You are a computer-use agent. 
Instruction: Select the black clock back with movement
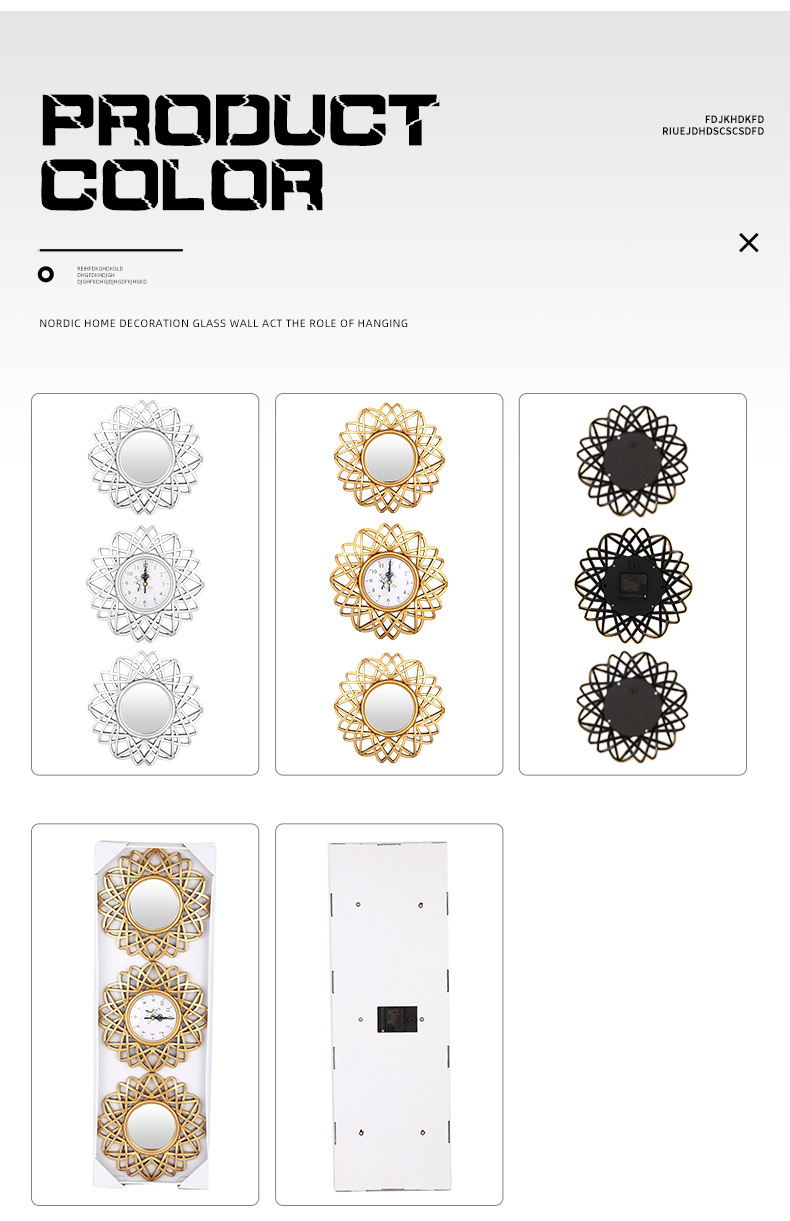pyautogui.click(x=633, y=585)
